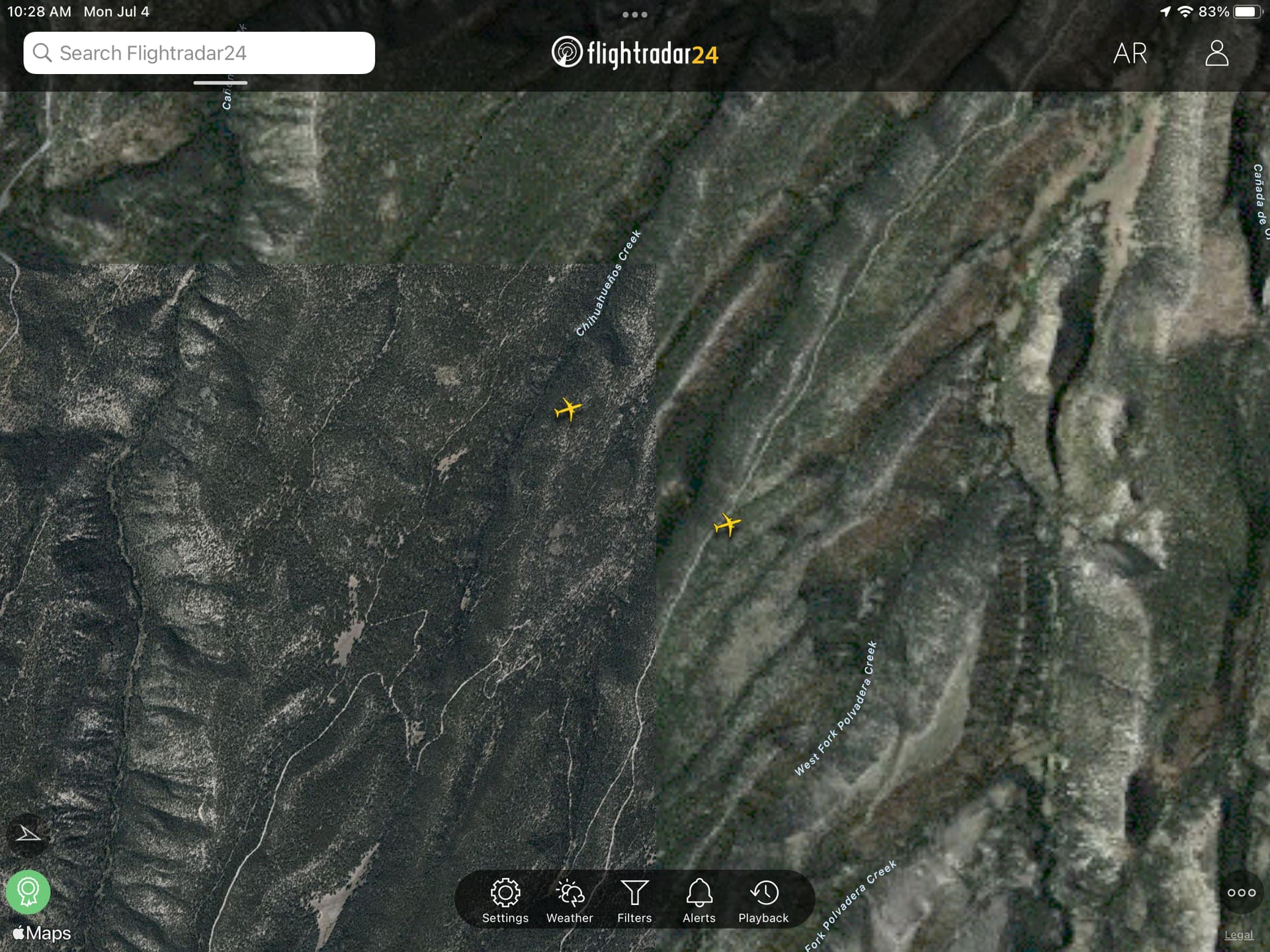Select the upper yellow aircraft on map
The height and width of the screenshot is (952, 1270).
568,410
